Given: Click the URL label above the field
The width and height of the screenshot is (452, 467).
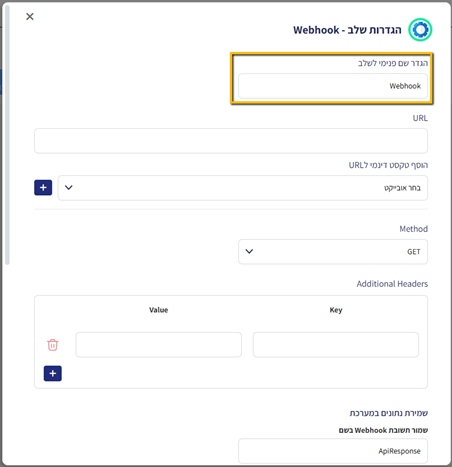Looking at the screenshot, I should (420, 118).
